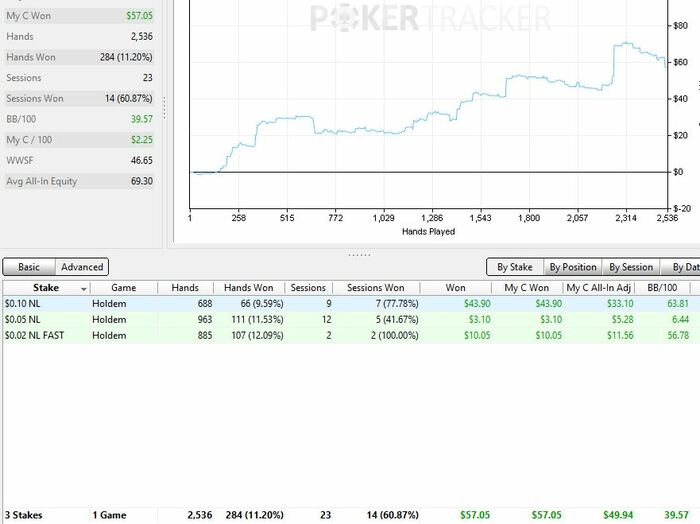Sort by the My C Won column header

(527, 288)
